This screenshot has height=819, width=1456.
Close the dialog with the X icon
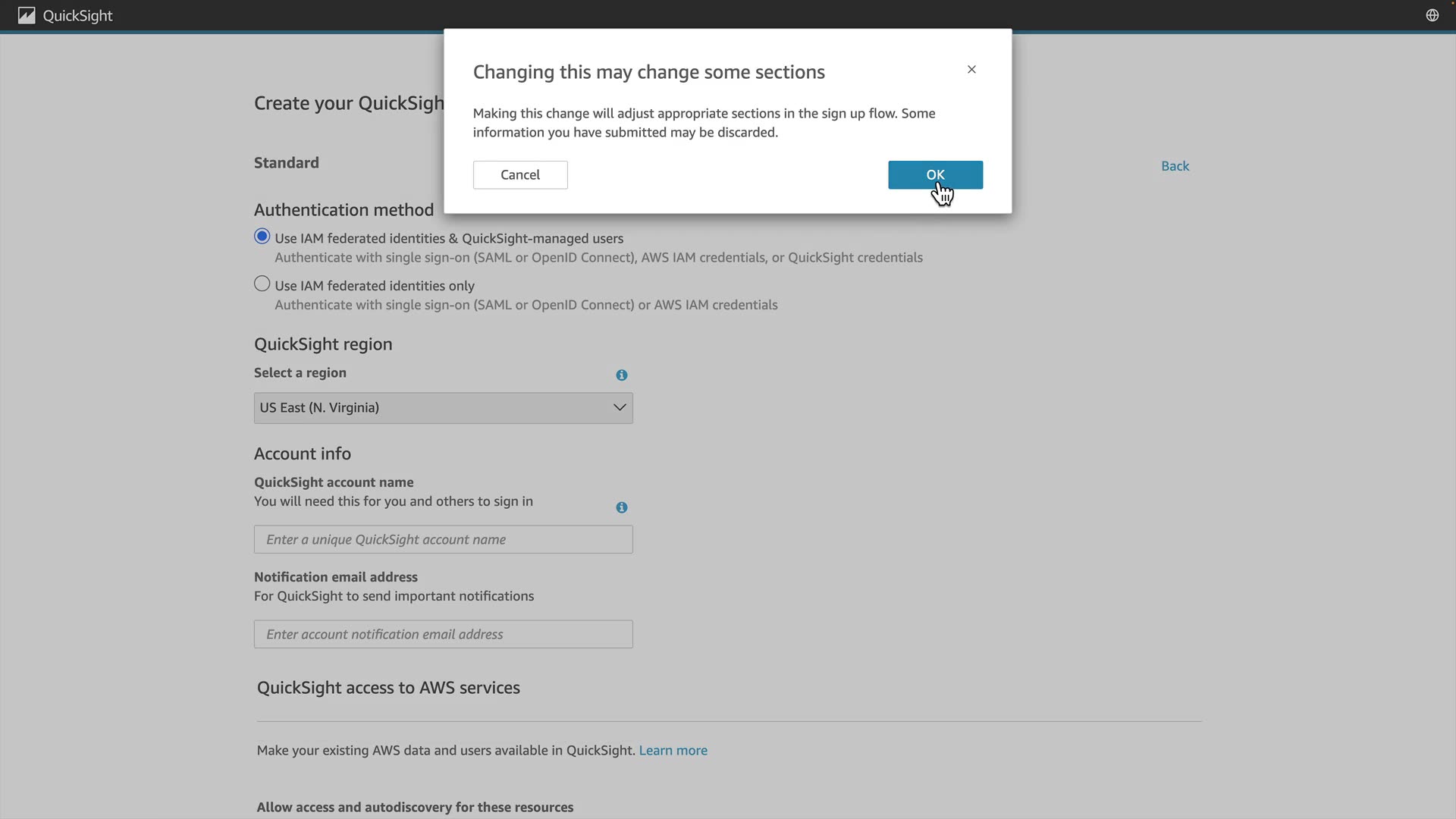[x=971, y=70]
